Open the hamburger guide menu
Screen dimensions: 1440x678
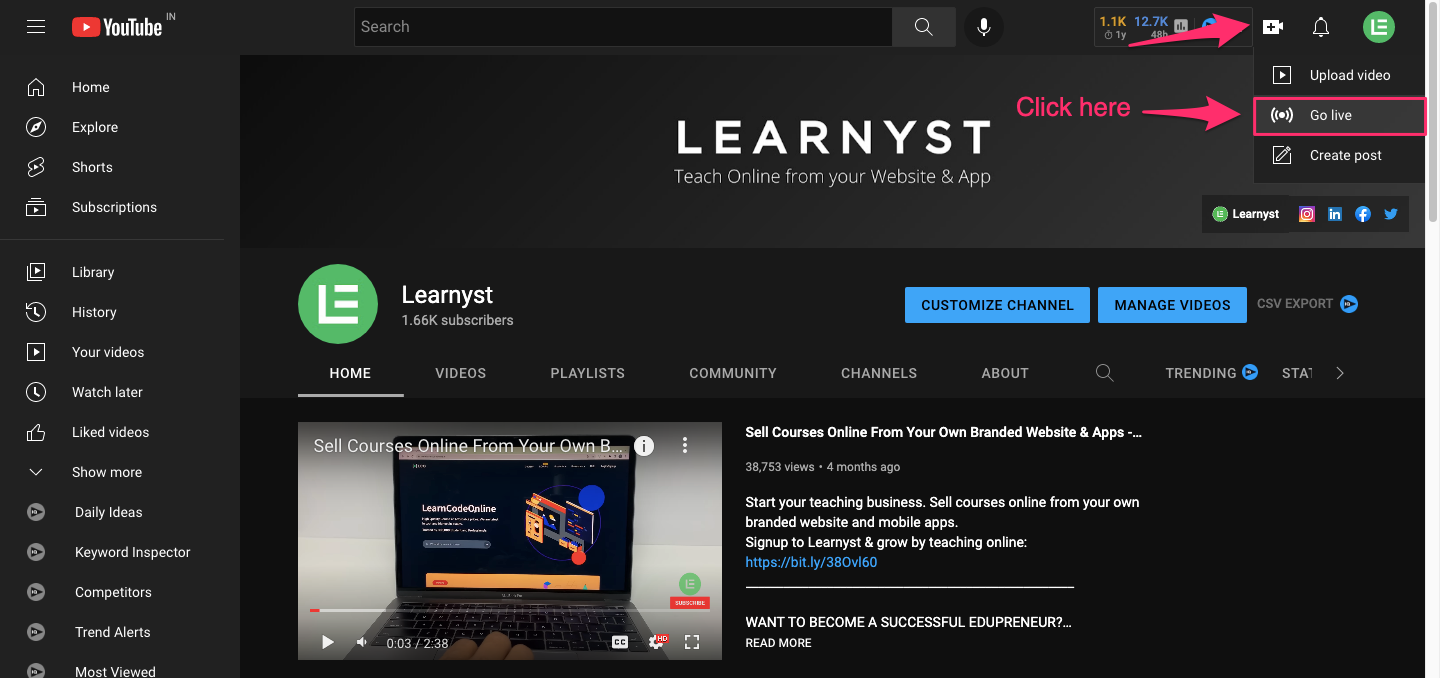click(x=36, y=27)
